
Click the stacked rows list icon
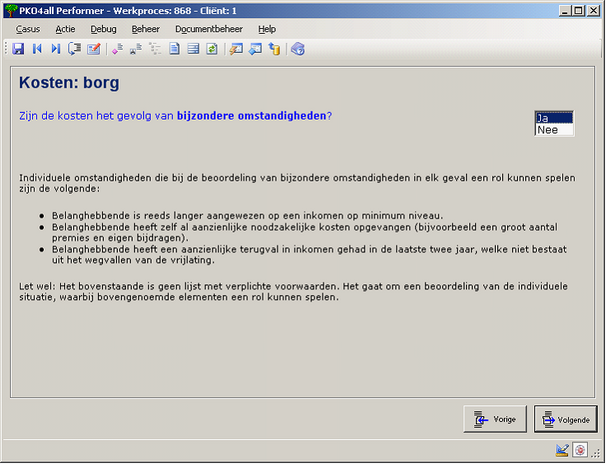[193, 49]
